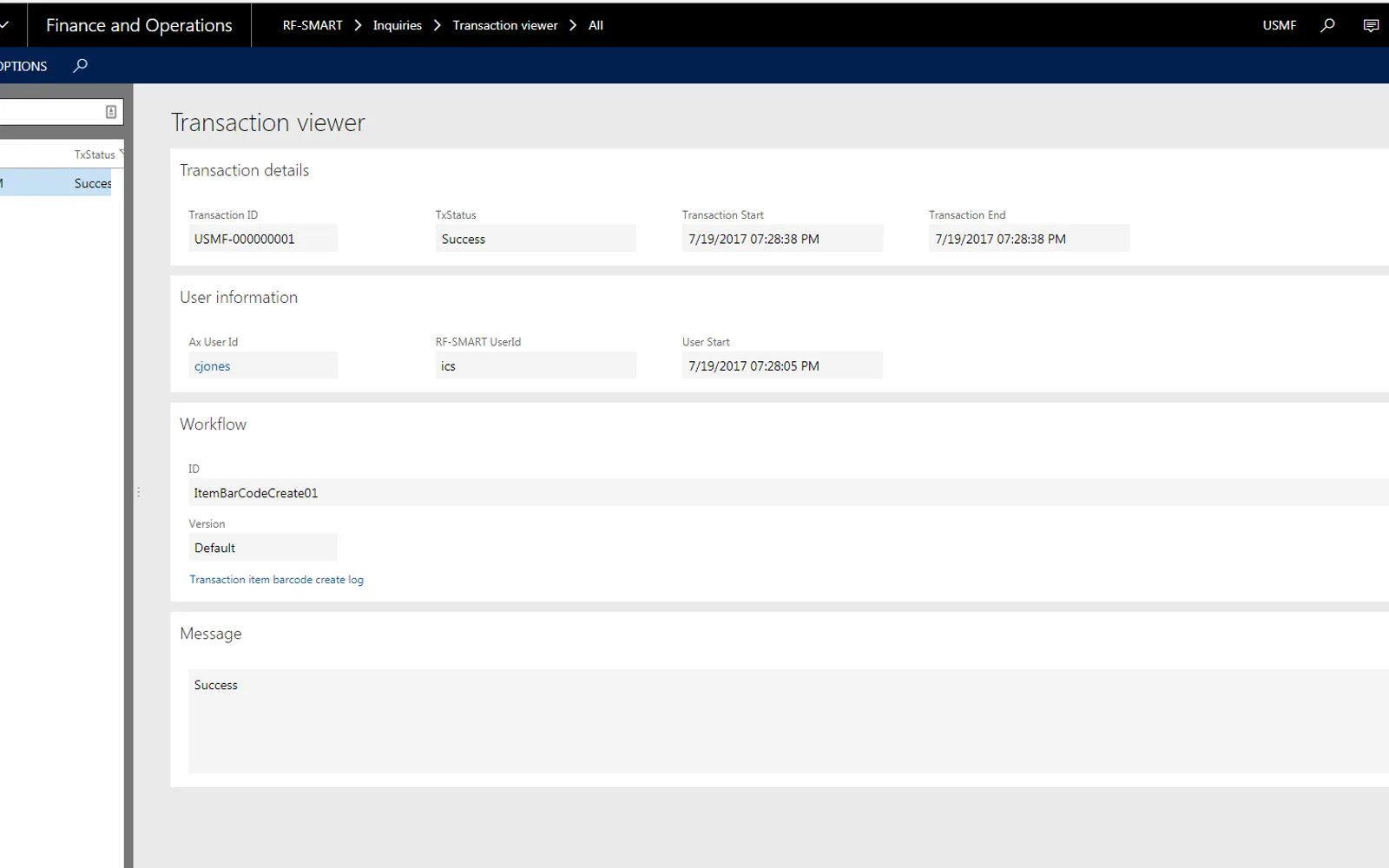The width and height of the screenshot is (1389, 868).
Task: Open the OPTIONS tab in action pane
Action: (x=23, y=66)
